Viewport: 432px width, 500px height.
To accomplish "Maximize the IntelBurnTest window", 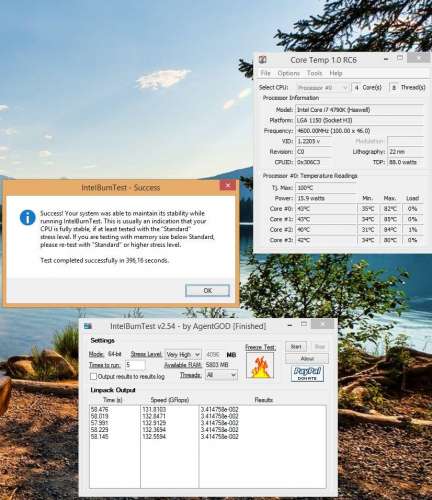I will (304, 324).
